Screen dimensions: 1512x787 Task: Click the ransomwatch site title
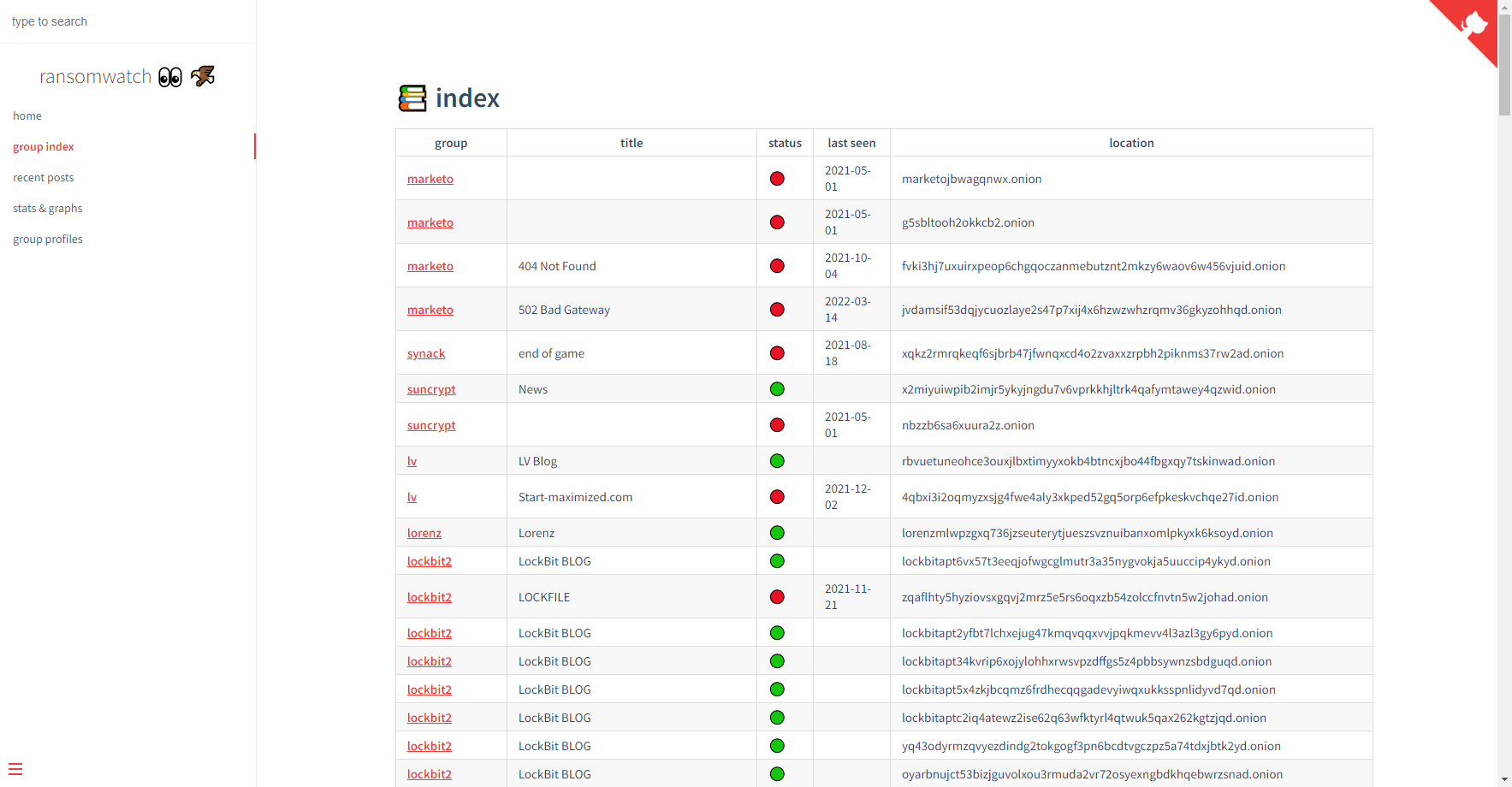(95, 77)
